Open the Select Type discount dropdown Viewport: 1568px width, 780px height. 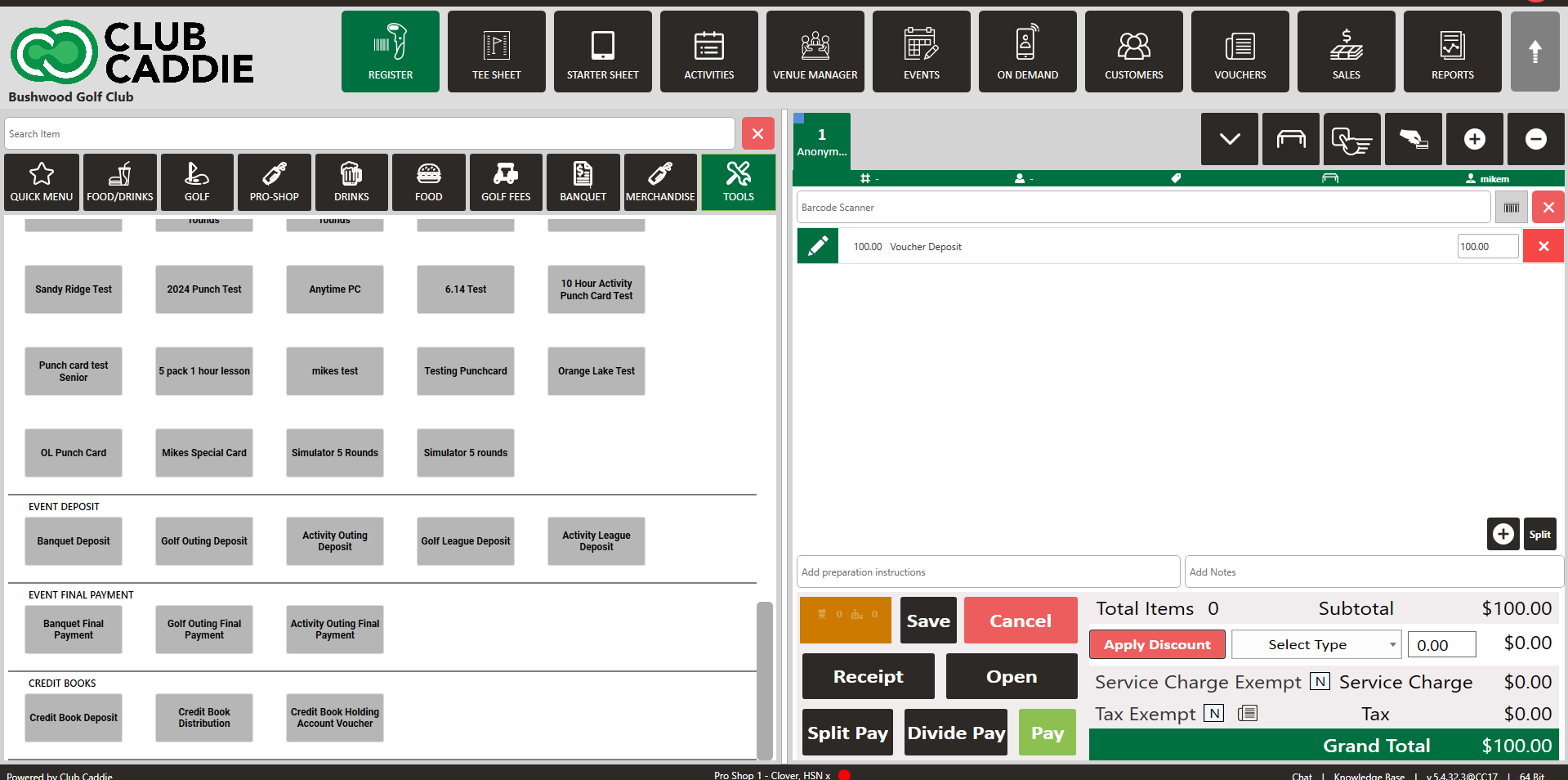[1316, 644]
